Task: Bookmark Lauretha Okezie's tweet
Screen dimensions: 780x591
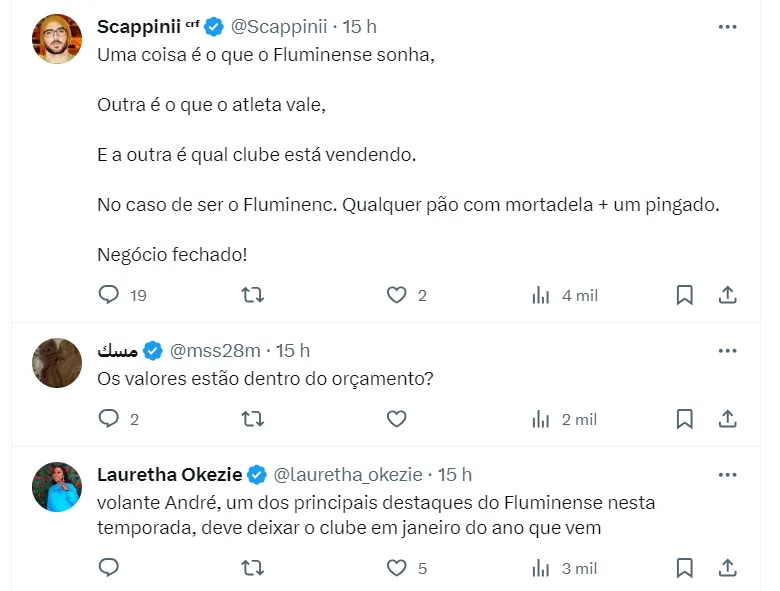Action: click(685, 568)
